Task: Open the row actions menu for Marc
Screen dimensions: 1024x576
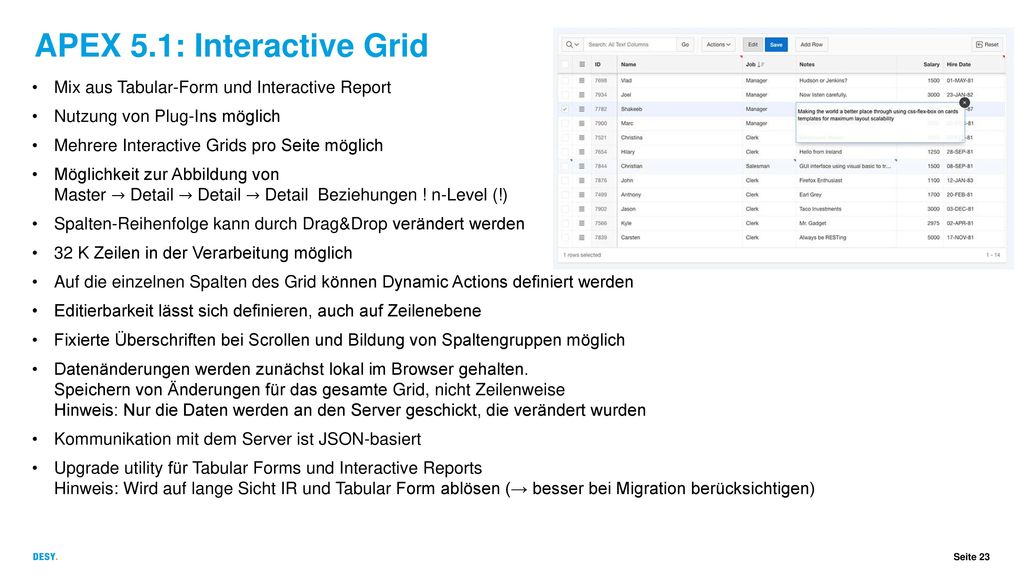Action: 581,123
